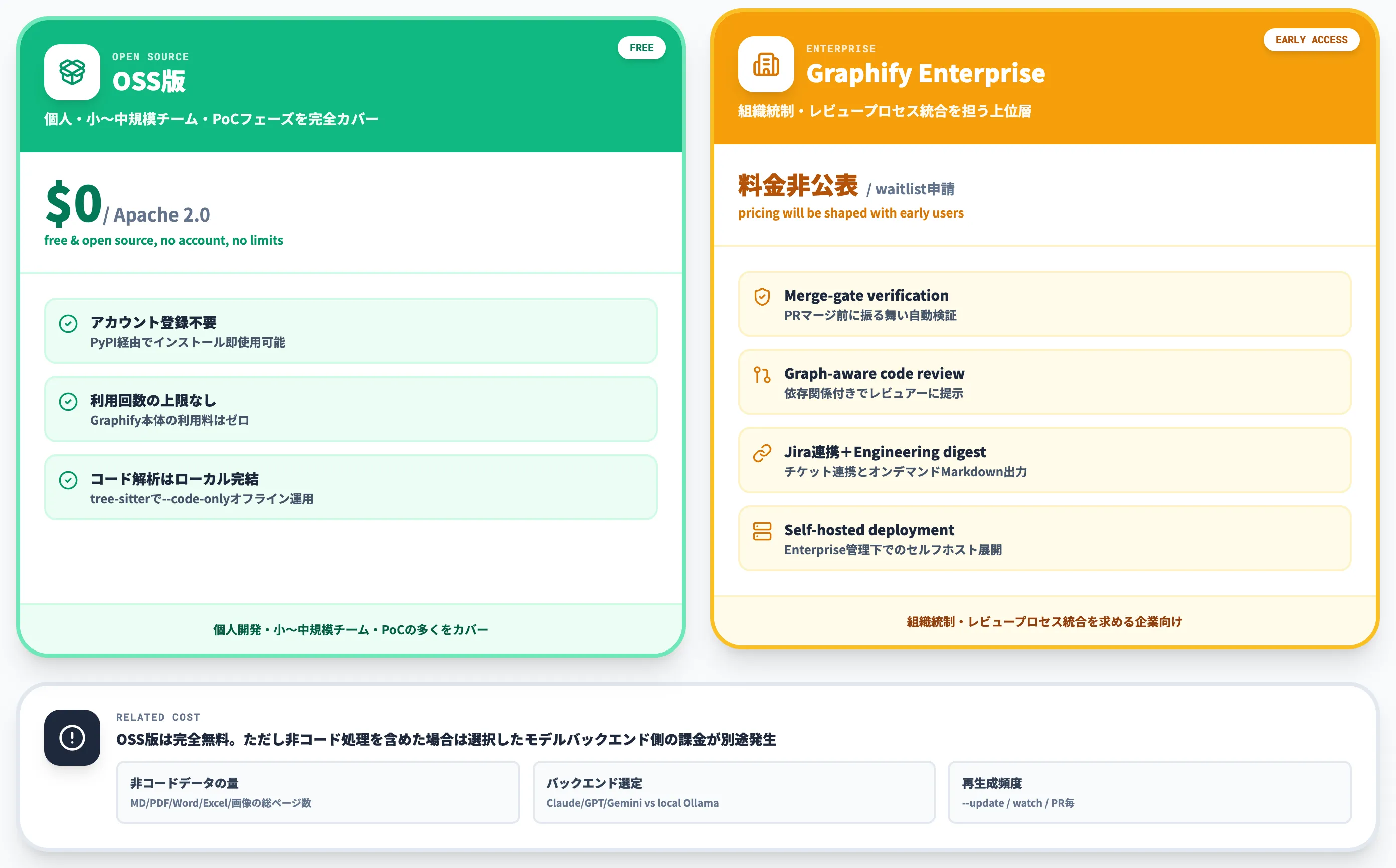Viewport: 1396px width, 868px height.
Task: Click the pull-request icon for Graph-aware code review
Action: [762, 375]
